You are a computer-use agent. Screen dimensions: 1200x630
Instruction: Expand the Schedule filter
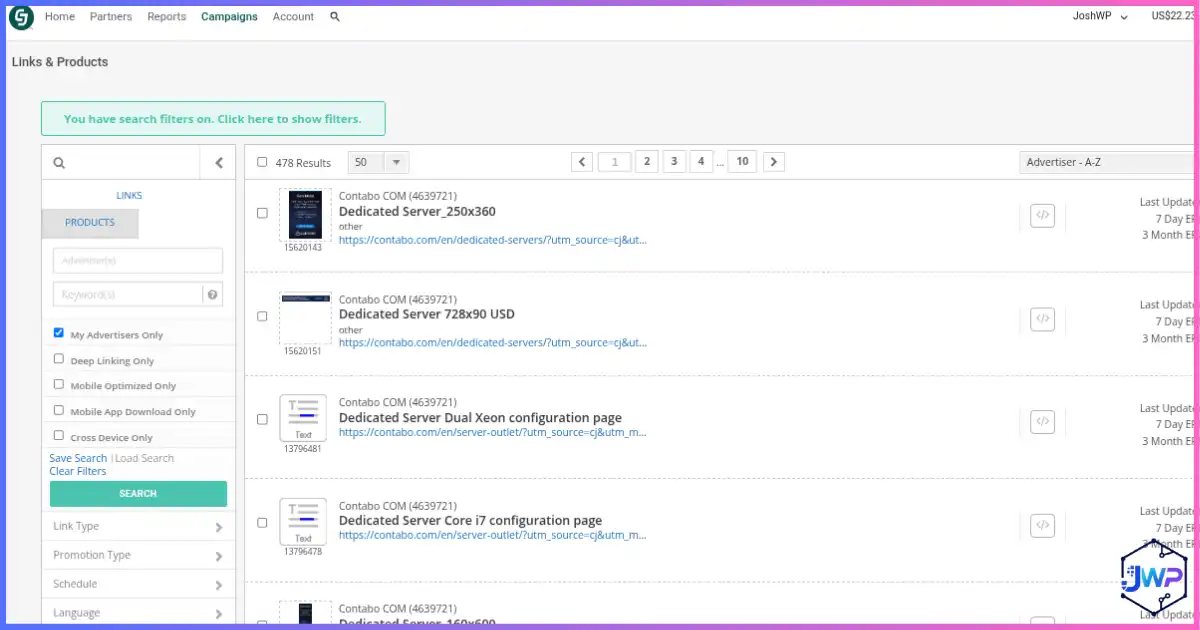[138, 585]
